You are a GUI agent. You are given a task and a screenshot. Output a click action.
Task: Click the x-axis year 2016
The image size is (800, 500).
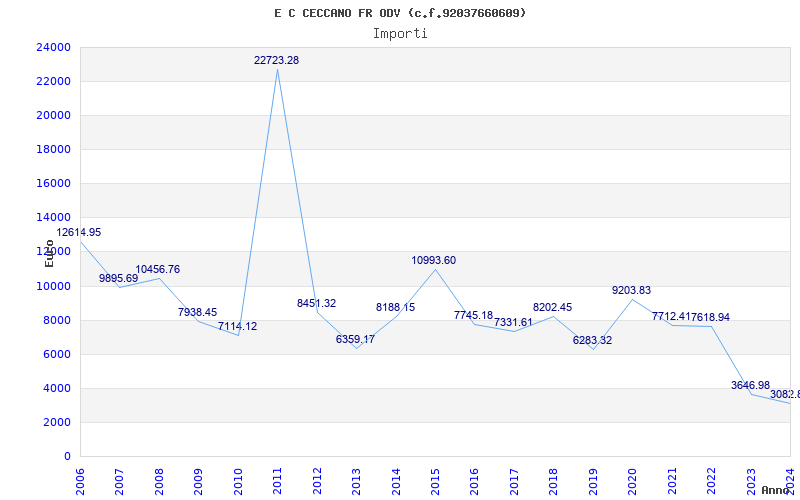(x=474, y=481)
